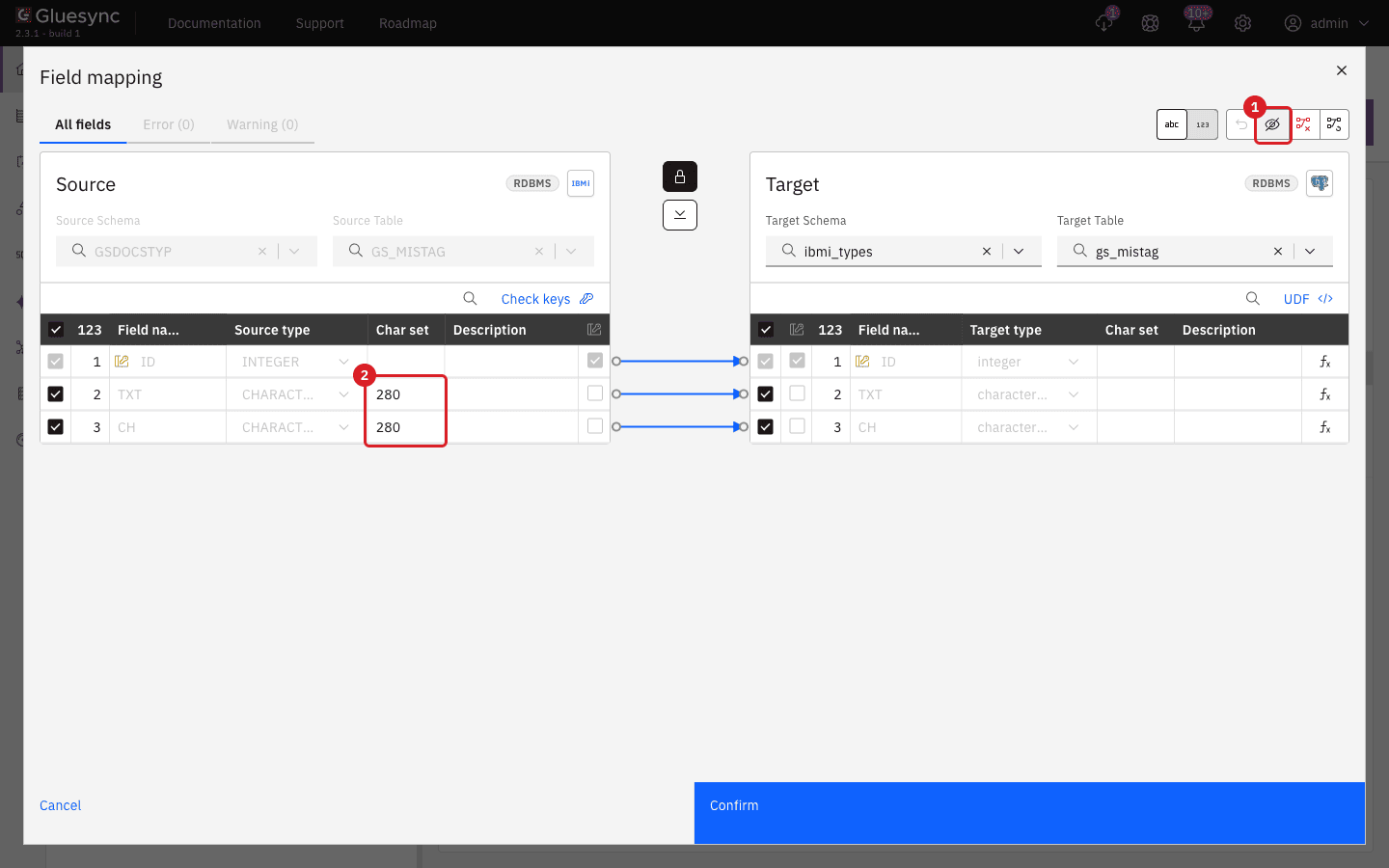
Task: Click the lock icon between Source and Target
Action: coord(680,176)
